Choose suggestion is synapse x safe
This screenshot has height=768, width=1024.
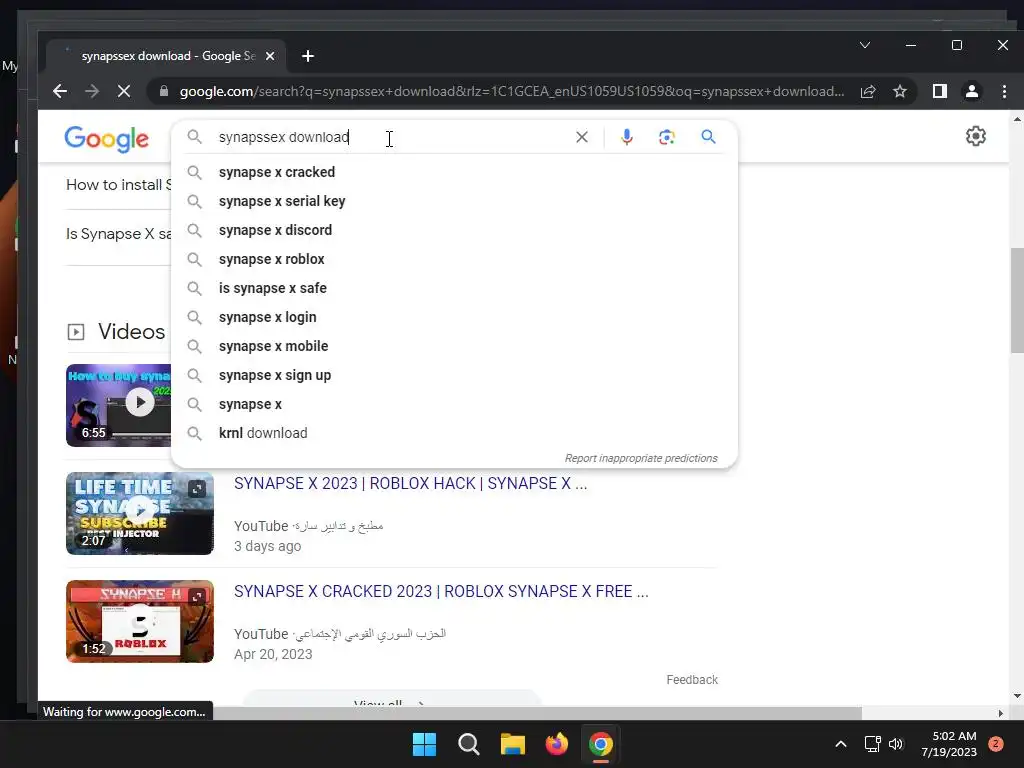pos(455,288)
